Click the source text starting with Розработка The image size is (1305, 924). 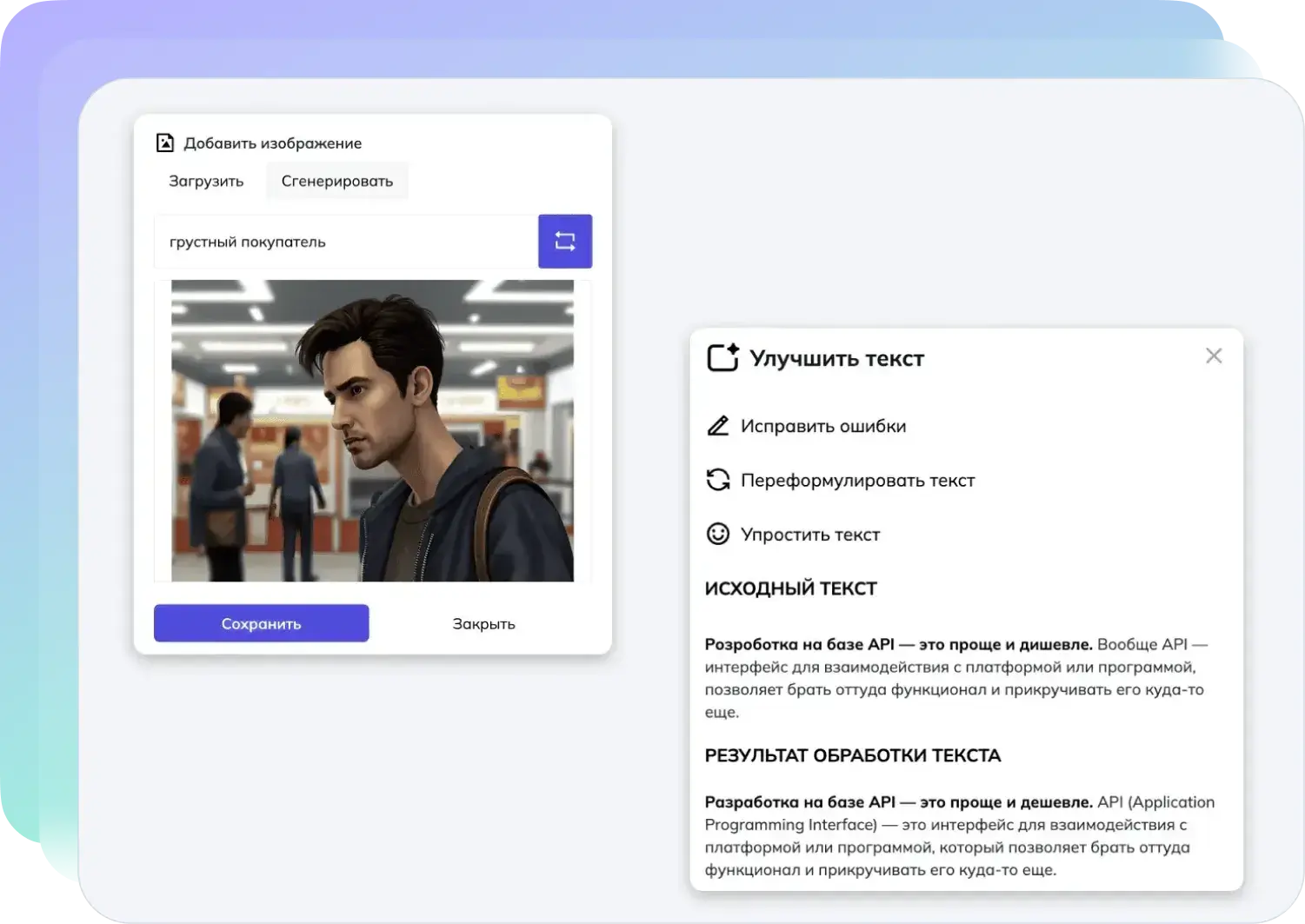[x=956, y=678]
